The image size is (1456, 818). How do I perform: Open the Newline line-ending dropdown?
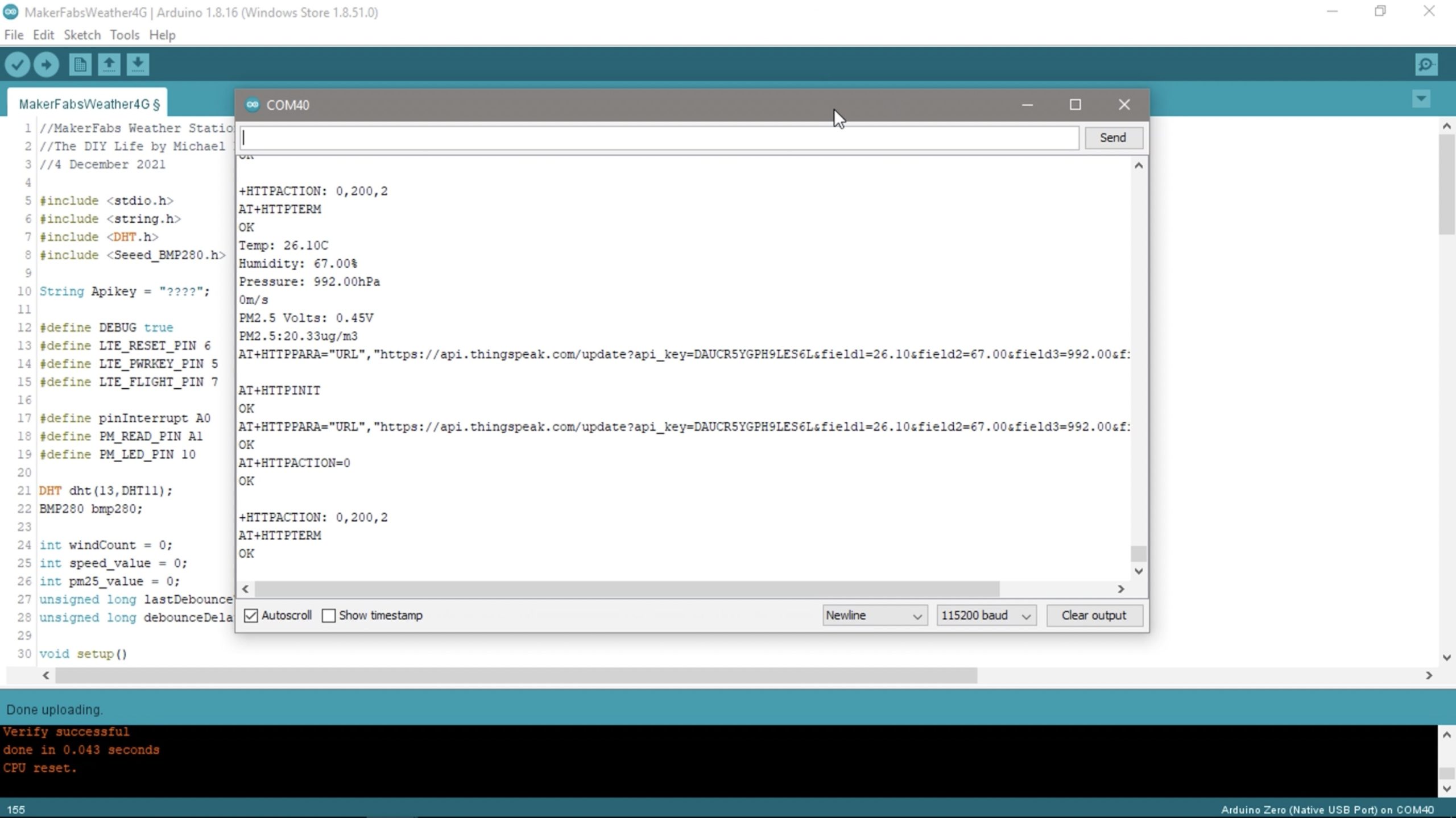874,616
